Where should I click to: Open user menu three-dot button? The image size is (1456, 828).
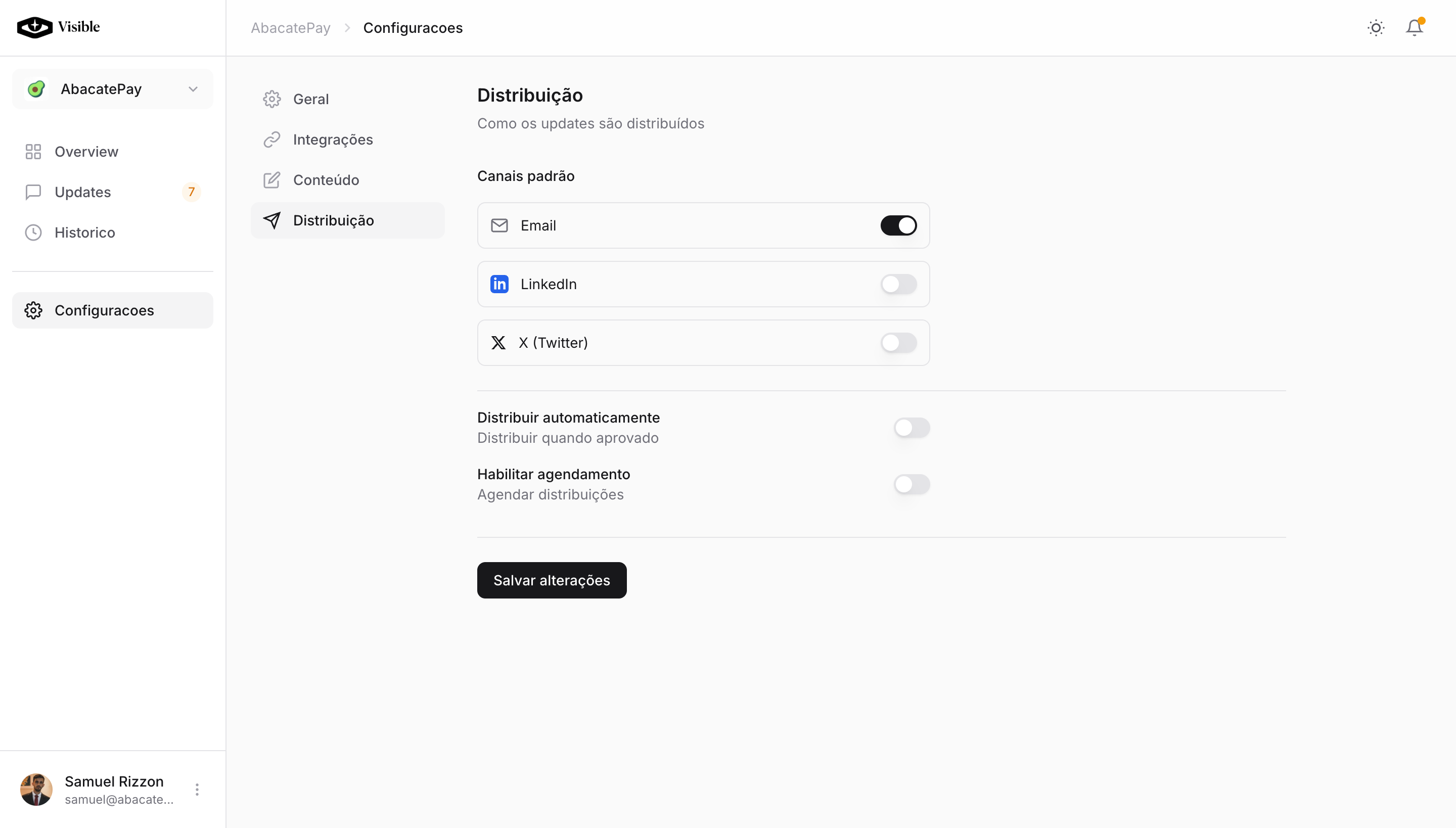197,790
